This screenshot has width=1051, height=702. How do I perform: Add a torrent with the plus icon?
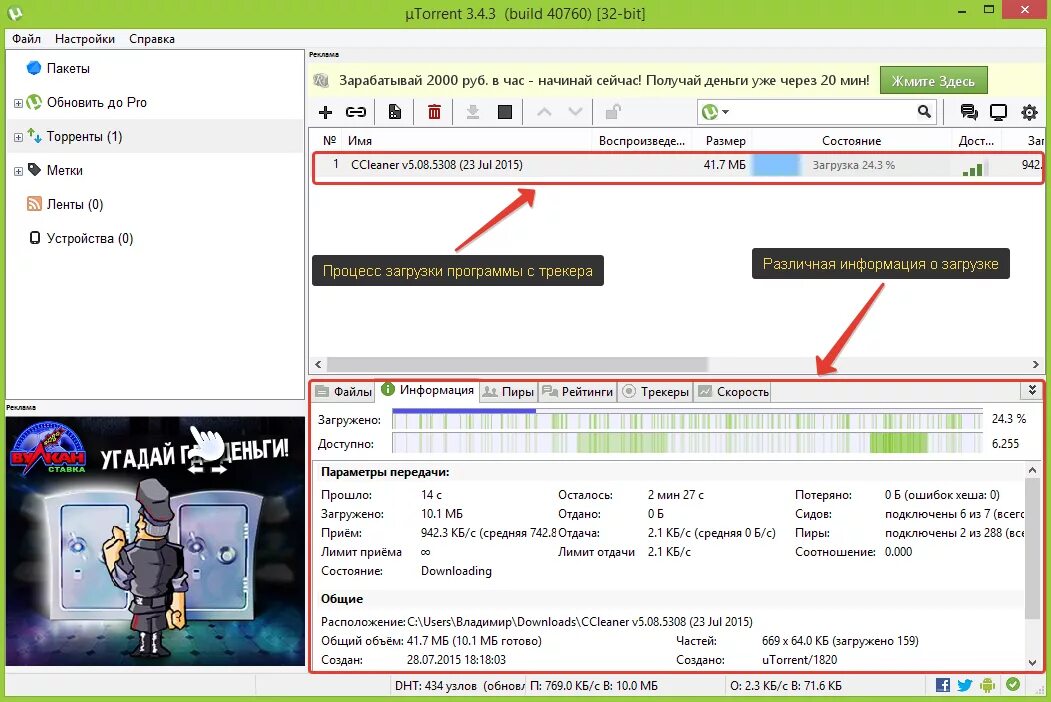coord(325,112)
